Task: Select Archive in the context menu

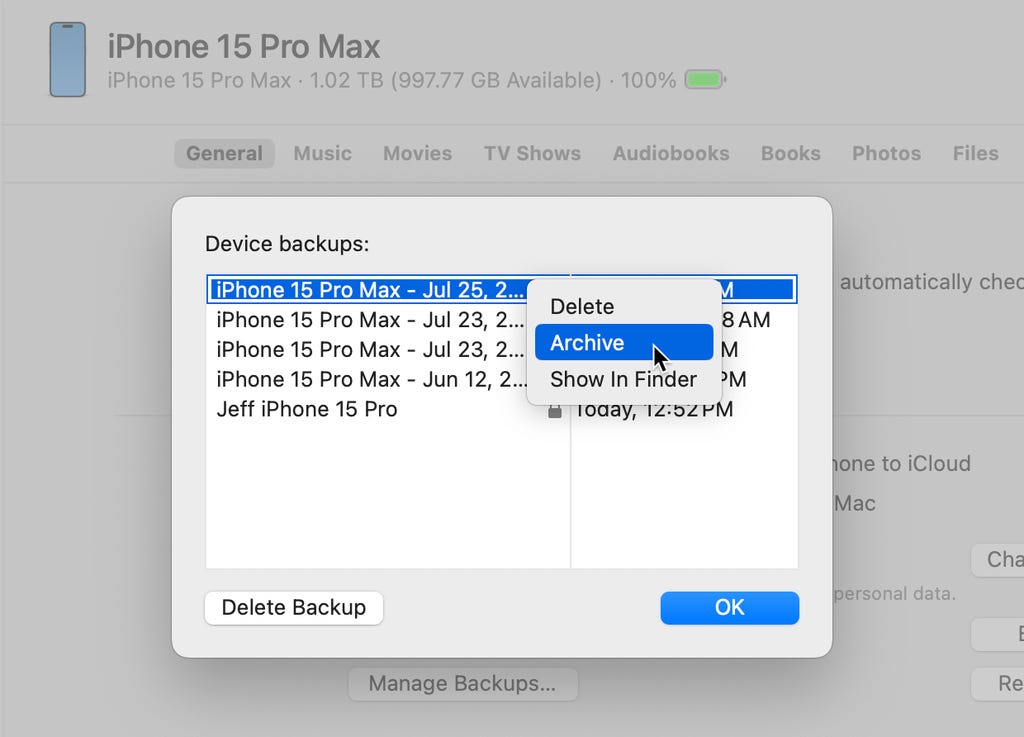Action: (x=587, y=343)
